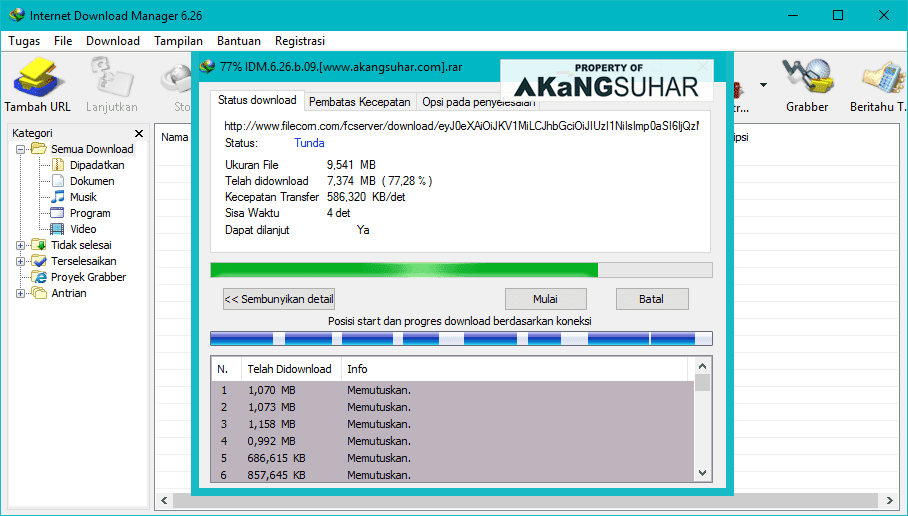This screenshot has width=908, height=516.
Task: Close the Kategori panel
Action: 139,133
